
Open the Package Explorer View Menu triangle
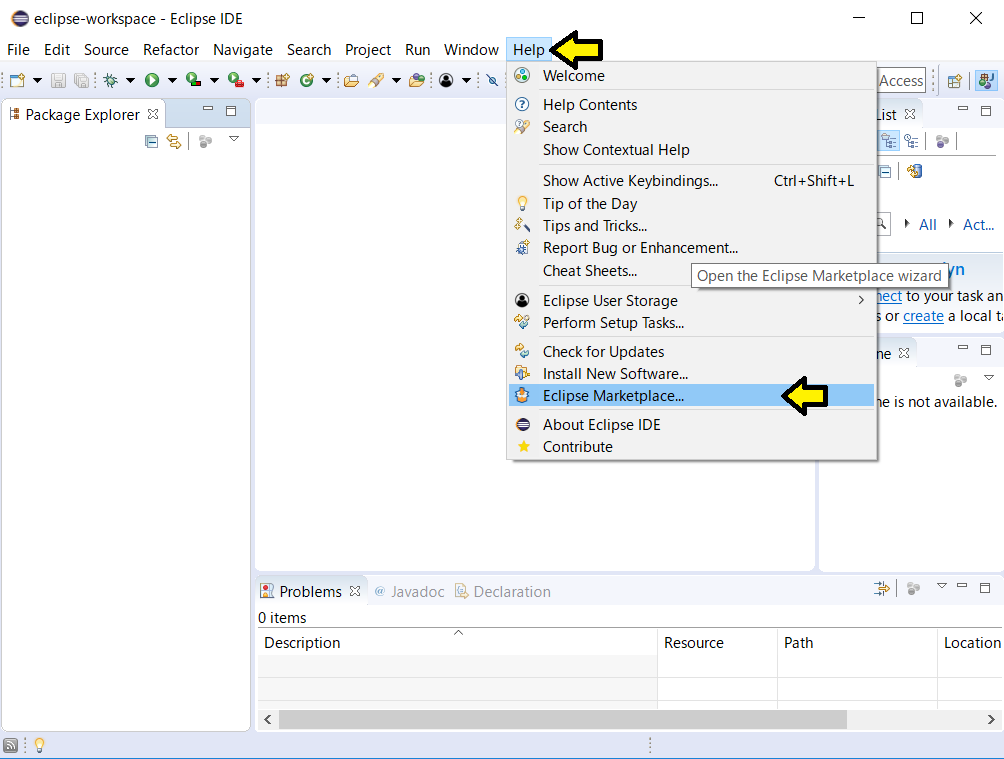[234, 139]
